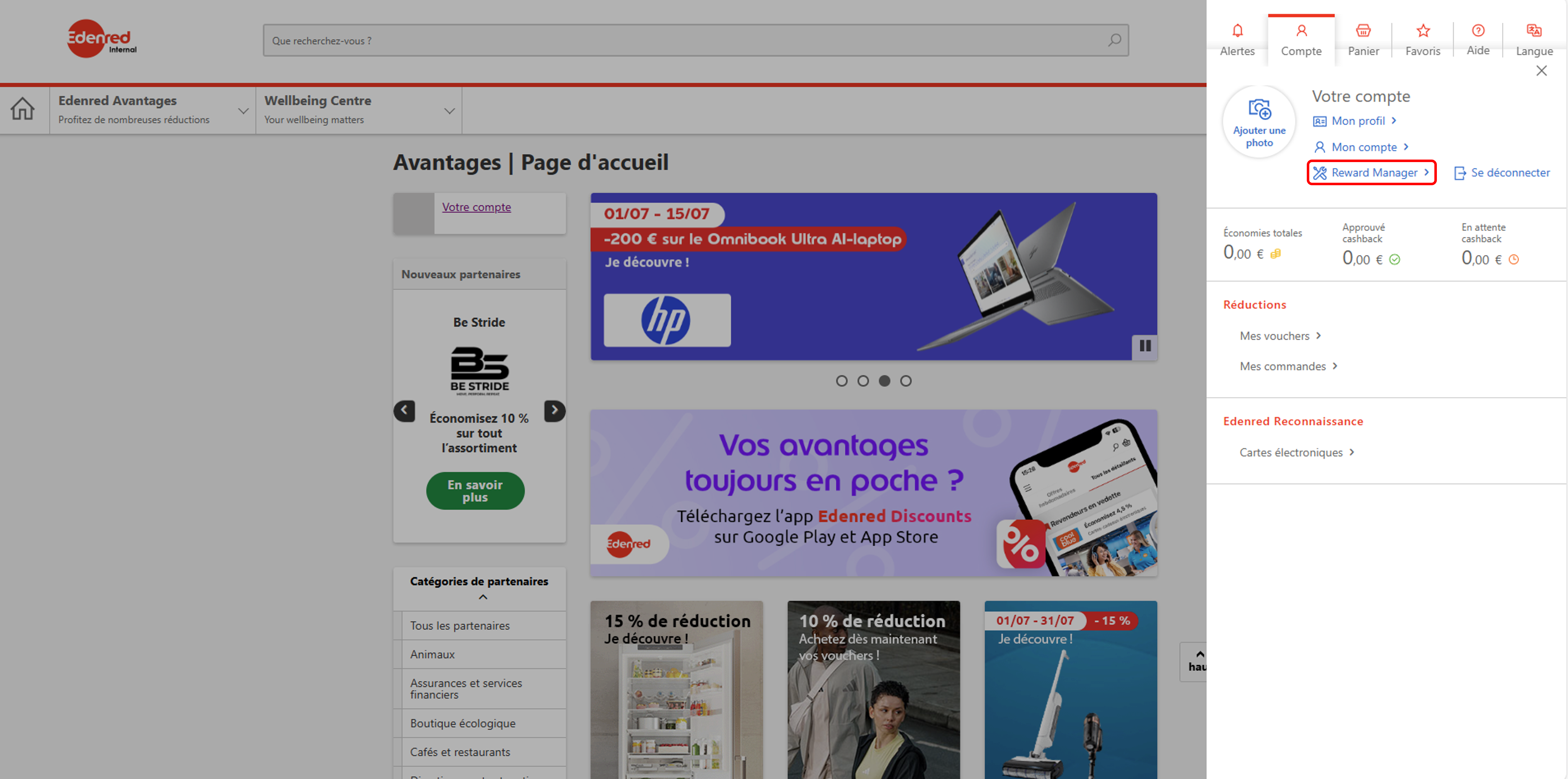Open Cartes électroniques
Viewport: 1568px width, 779px height.
(x=1296, y=452)
